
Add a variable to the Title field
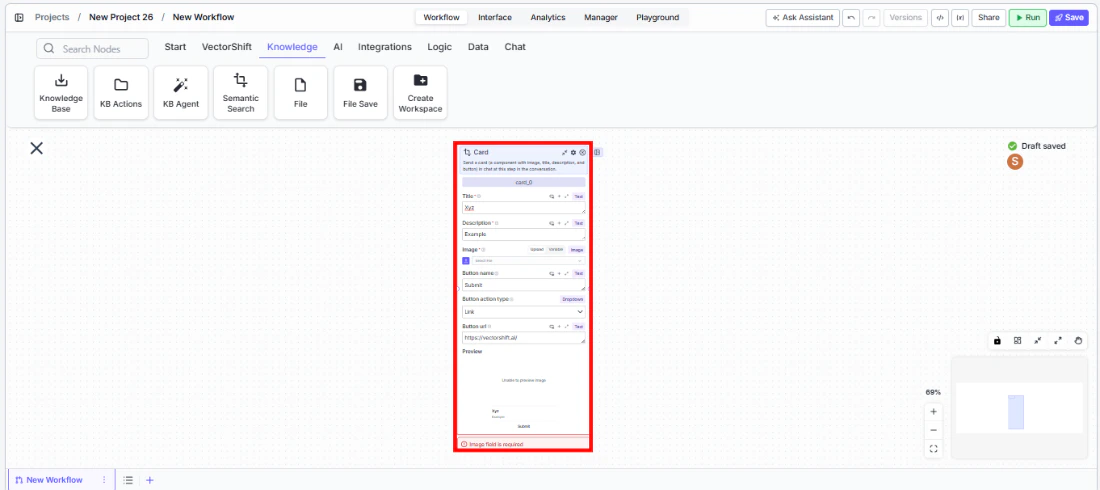pos(559,197)
